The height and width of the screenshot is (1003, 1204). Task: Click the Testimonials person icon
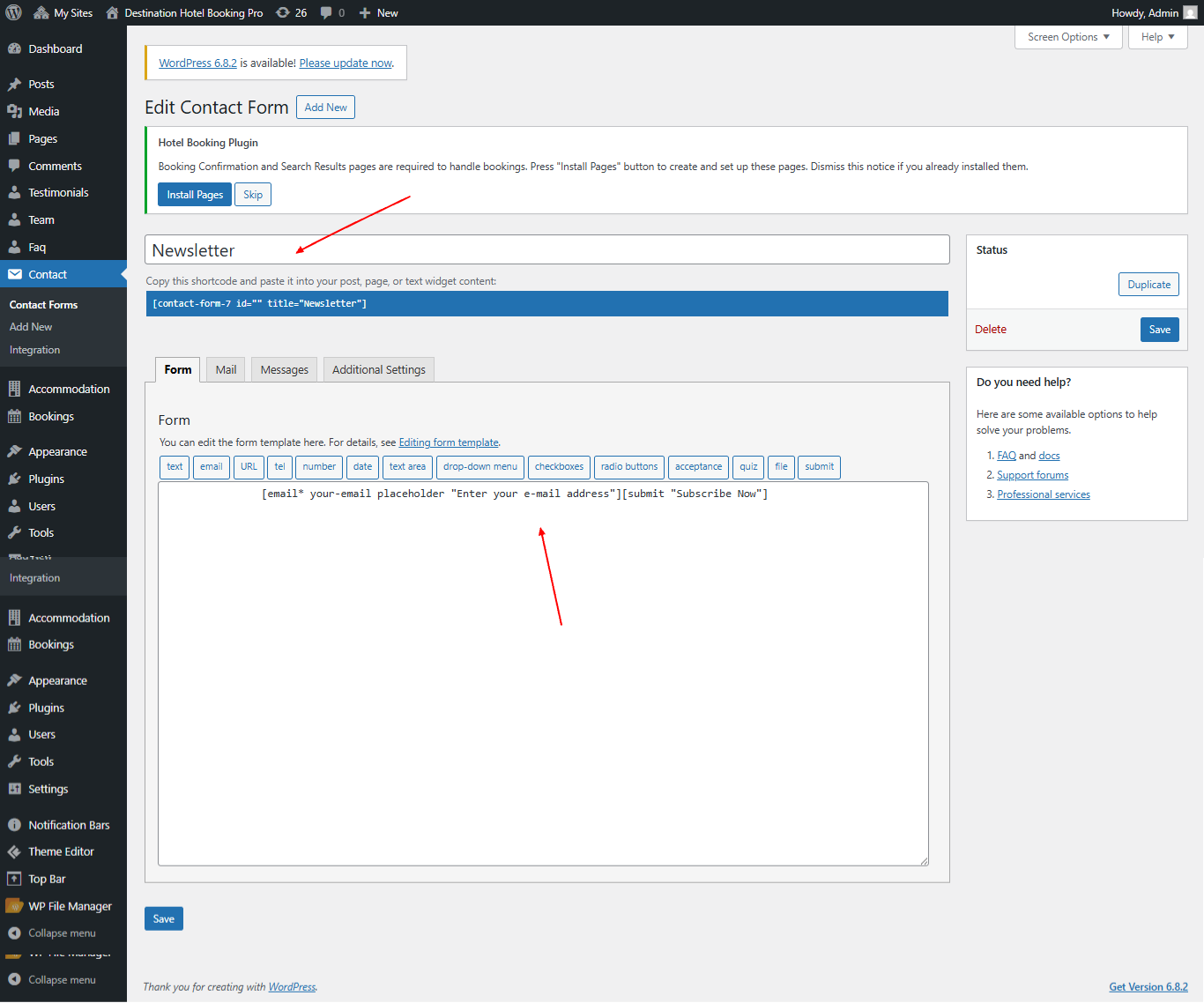click(14, 192)
